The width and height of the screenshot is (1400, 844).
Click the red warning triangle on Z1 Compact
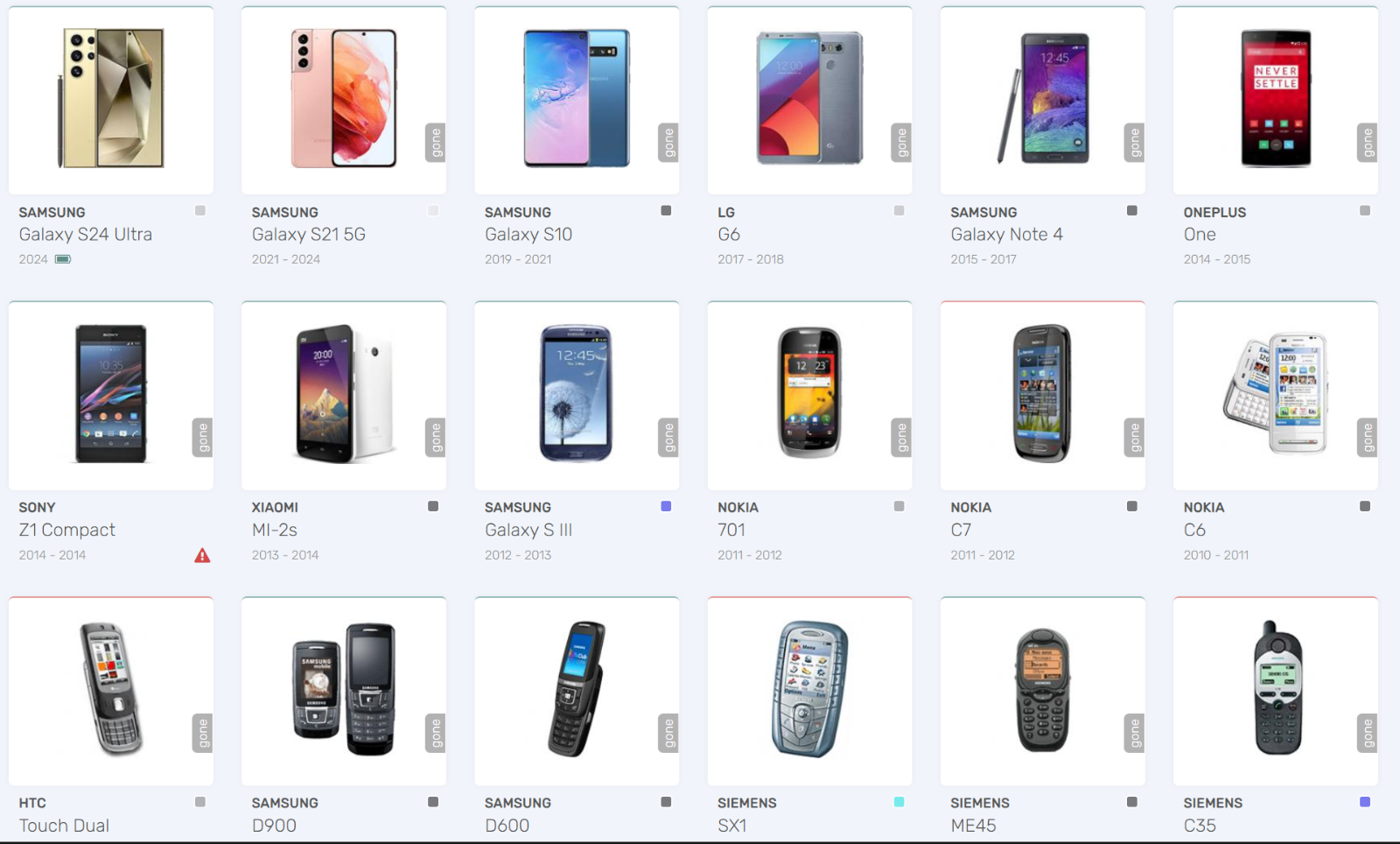pos(202,555)
